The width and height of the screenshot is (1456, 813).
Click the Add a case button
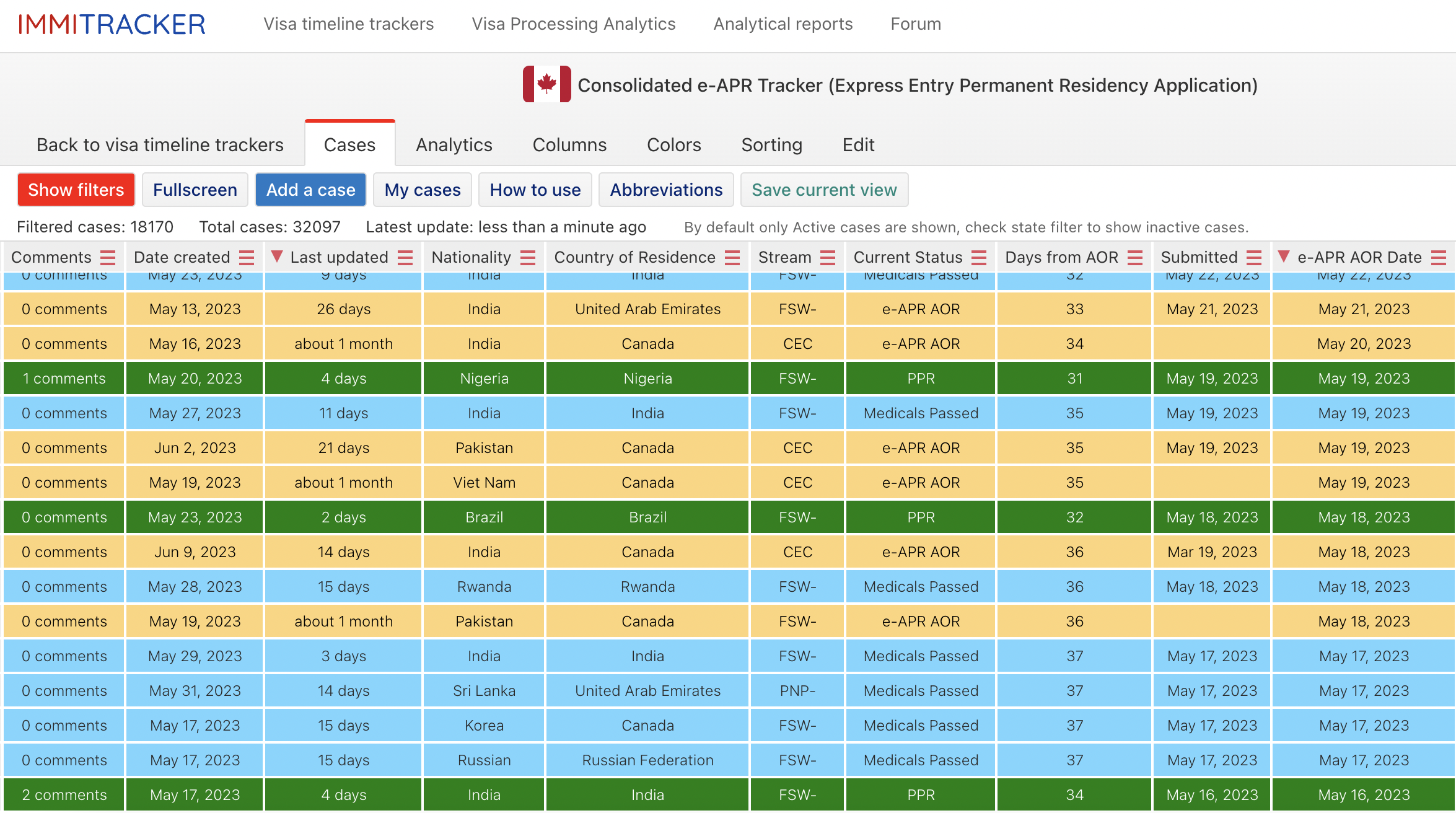pyautogui.click(x=310, y=190)
